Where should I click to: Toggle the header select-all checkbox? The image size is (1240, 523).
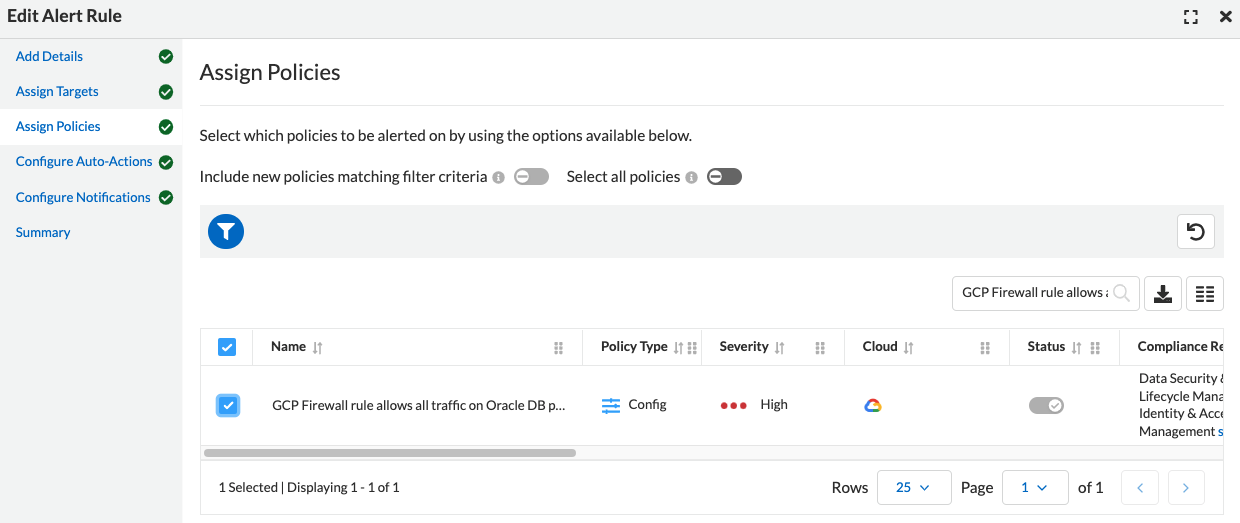pos(227,347)
